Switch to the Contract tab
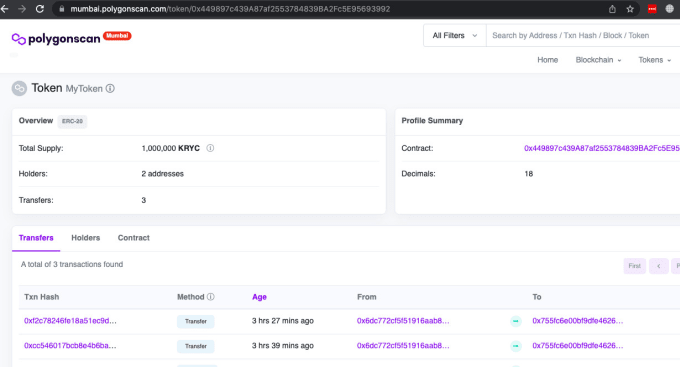 134,238
